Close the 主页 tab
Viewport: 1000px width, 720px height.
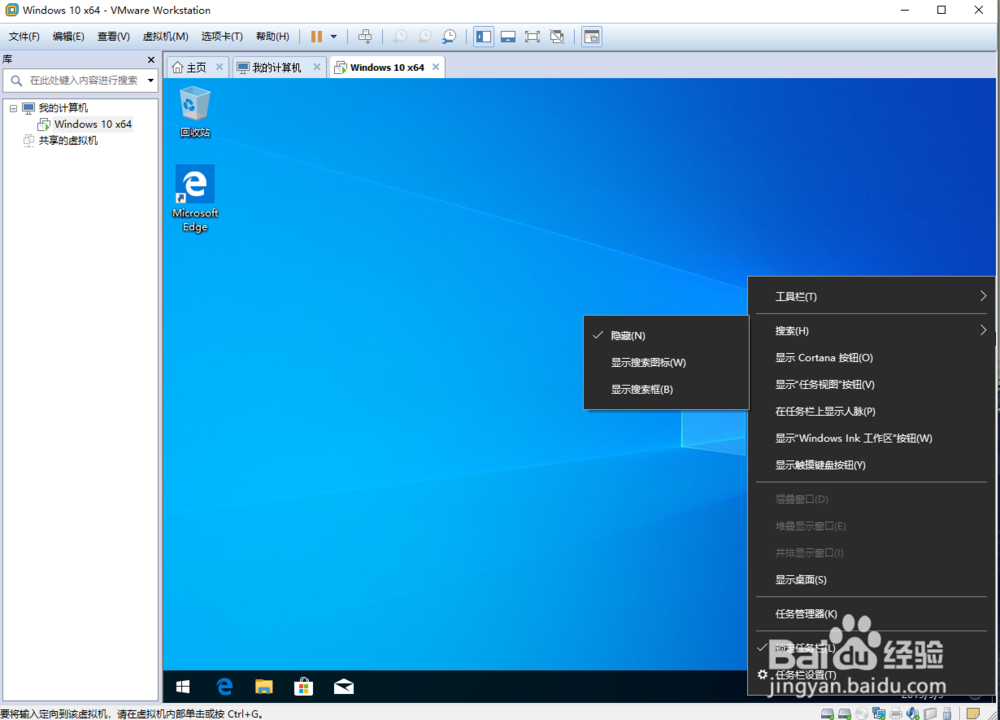(219, 66)
